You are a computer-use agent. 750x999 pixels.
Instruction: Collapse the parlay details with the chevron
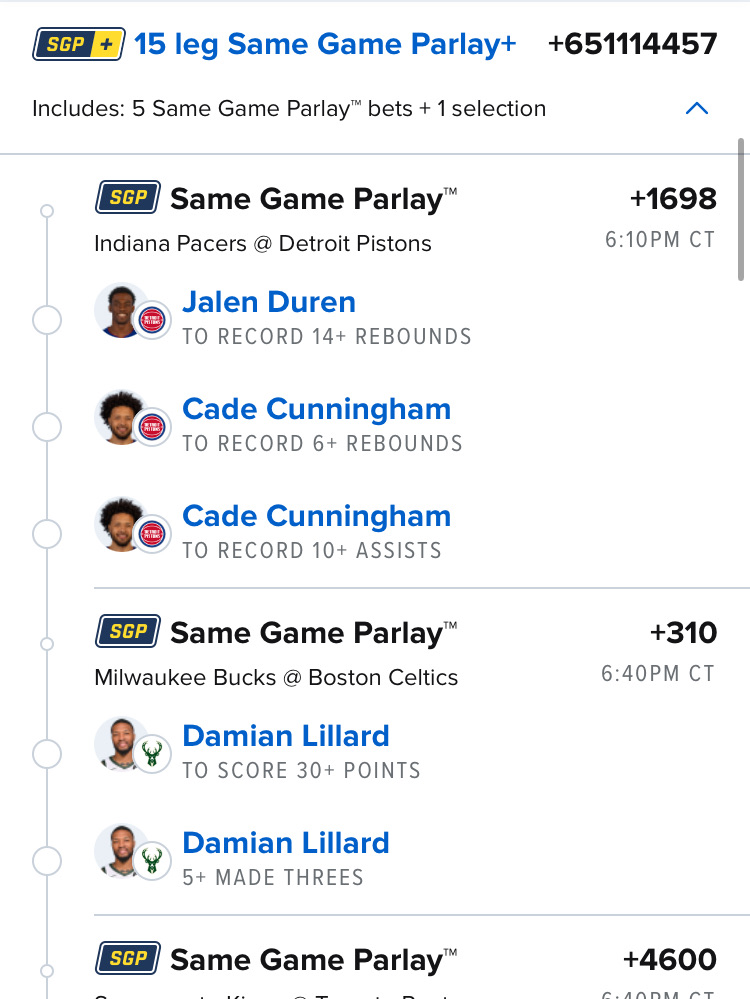tap(697, 108)
